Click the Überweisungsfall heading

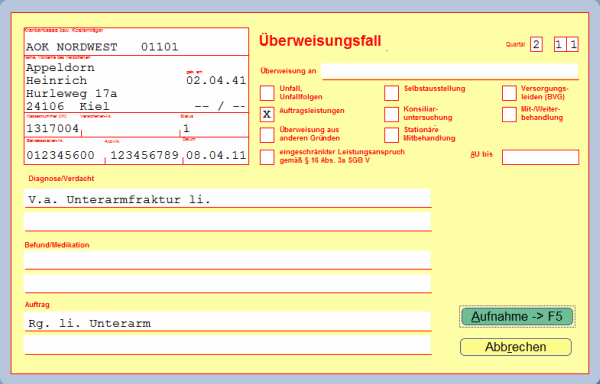[320, 41]
